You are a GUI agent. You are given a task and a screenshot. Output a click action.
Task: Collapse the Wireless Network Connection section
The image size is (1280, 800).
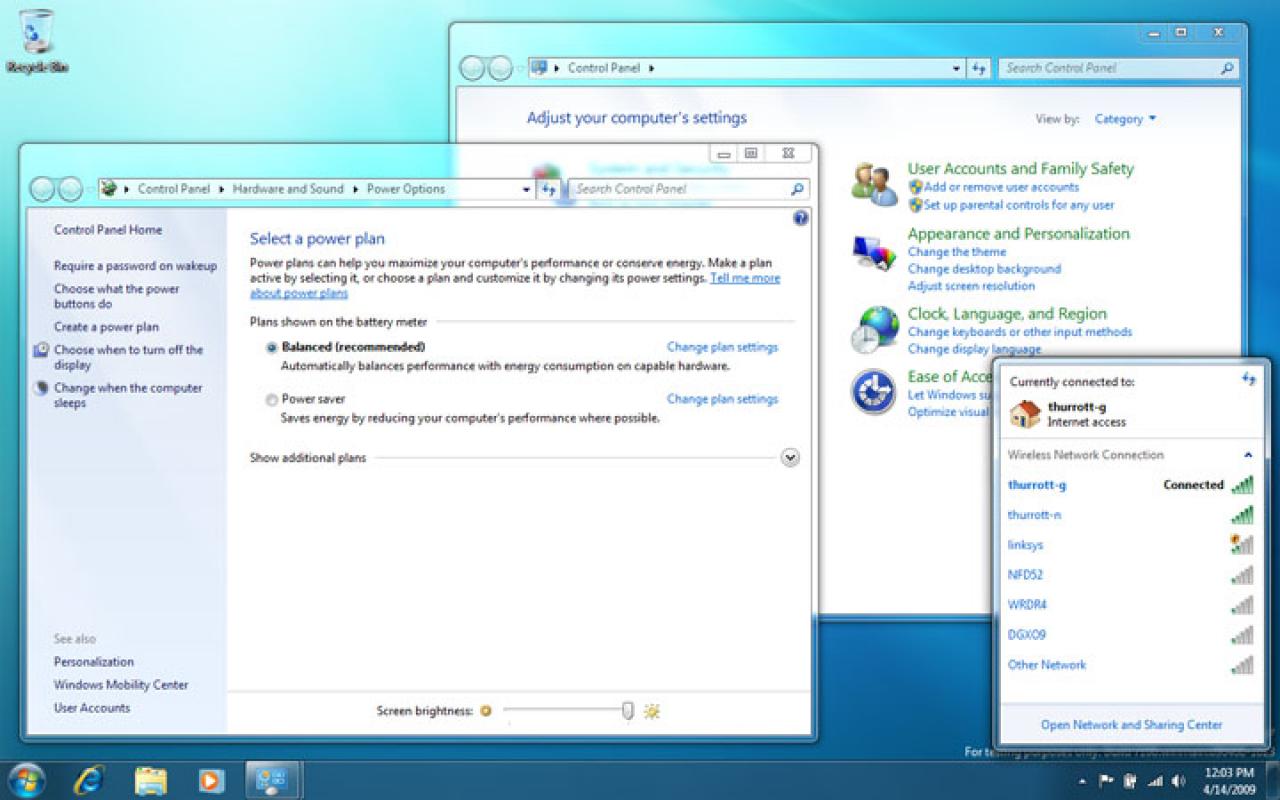[1247, 455]
